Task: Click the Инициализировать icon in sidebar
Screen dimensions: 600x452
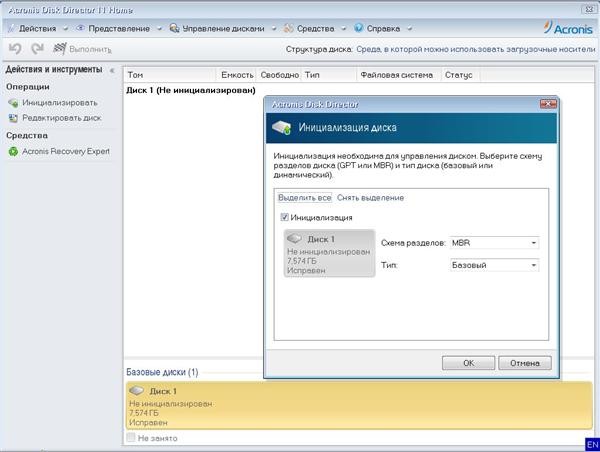Action: [x=13, y=103]
